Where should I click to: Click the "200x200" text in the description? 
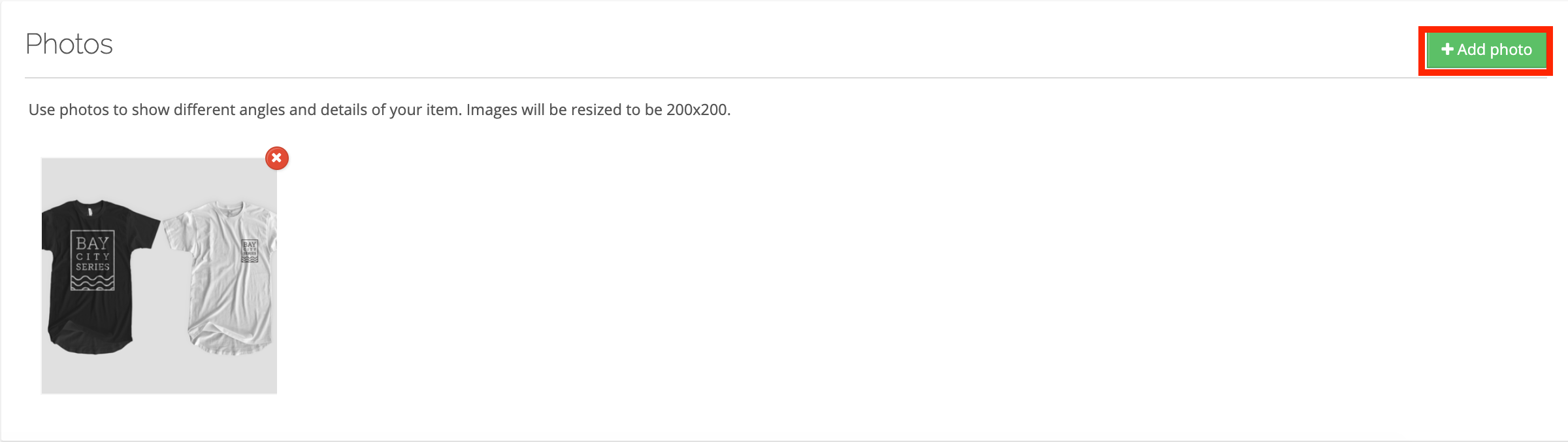click(696, 110)
